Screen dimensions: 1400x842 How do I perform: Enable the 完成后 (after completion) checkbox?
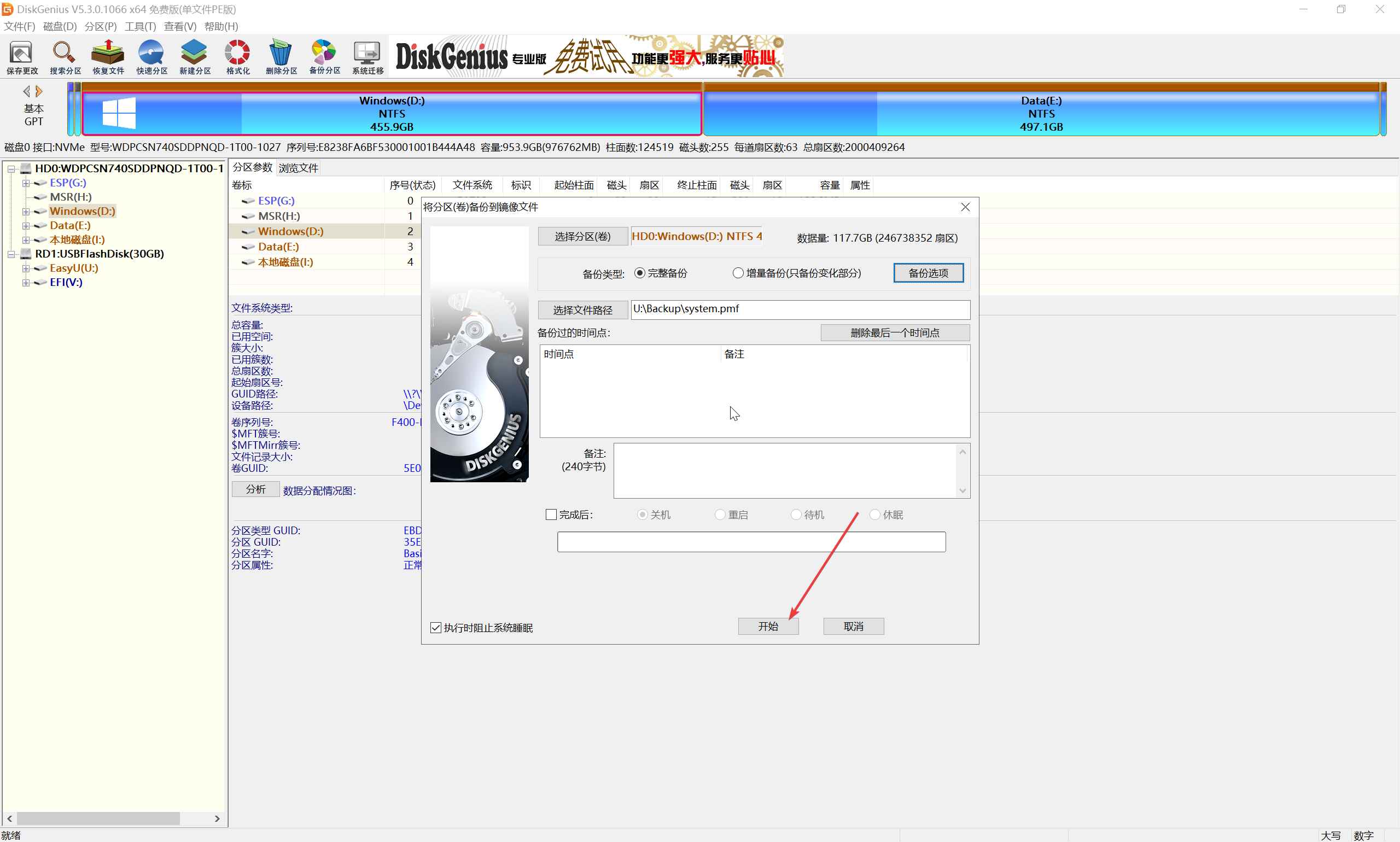click(x=551, y=514)
